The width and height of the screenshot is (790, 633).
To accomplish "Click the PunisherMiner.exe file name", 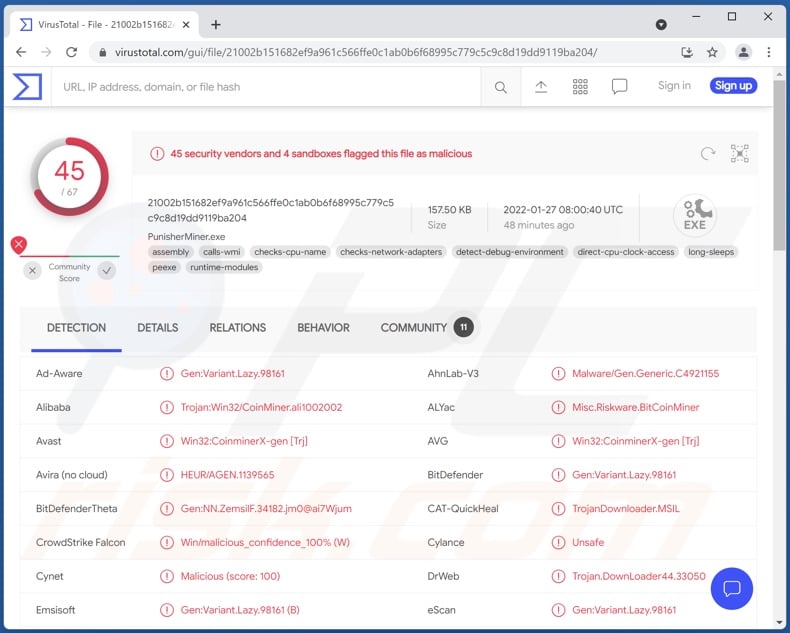I will point(186,236).
